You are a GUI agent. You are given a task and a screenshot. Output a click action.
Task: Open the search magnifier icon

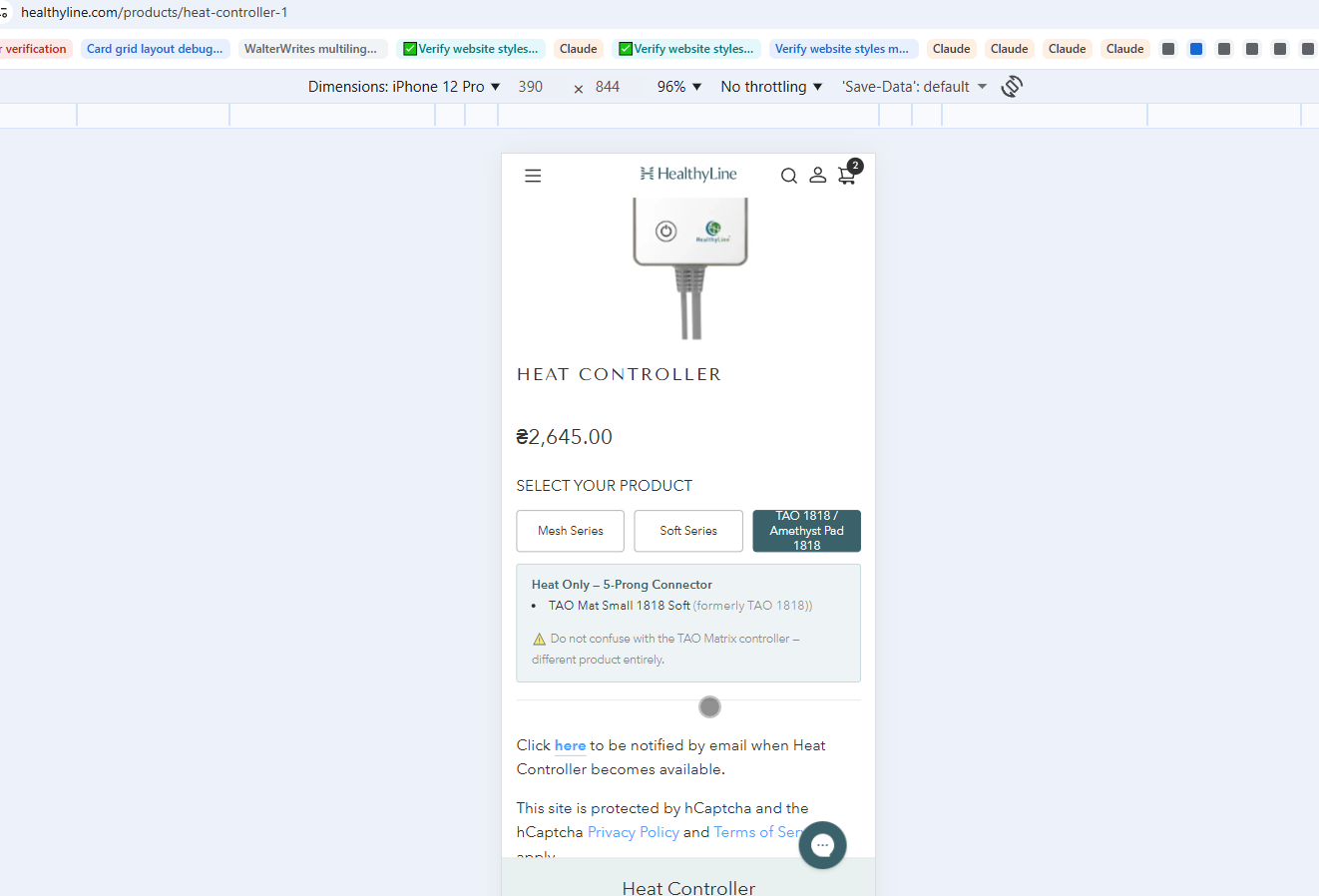788,176
